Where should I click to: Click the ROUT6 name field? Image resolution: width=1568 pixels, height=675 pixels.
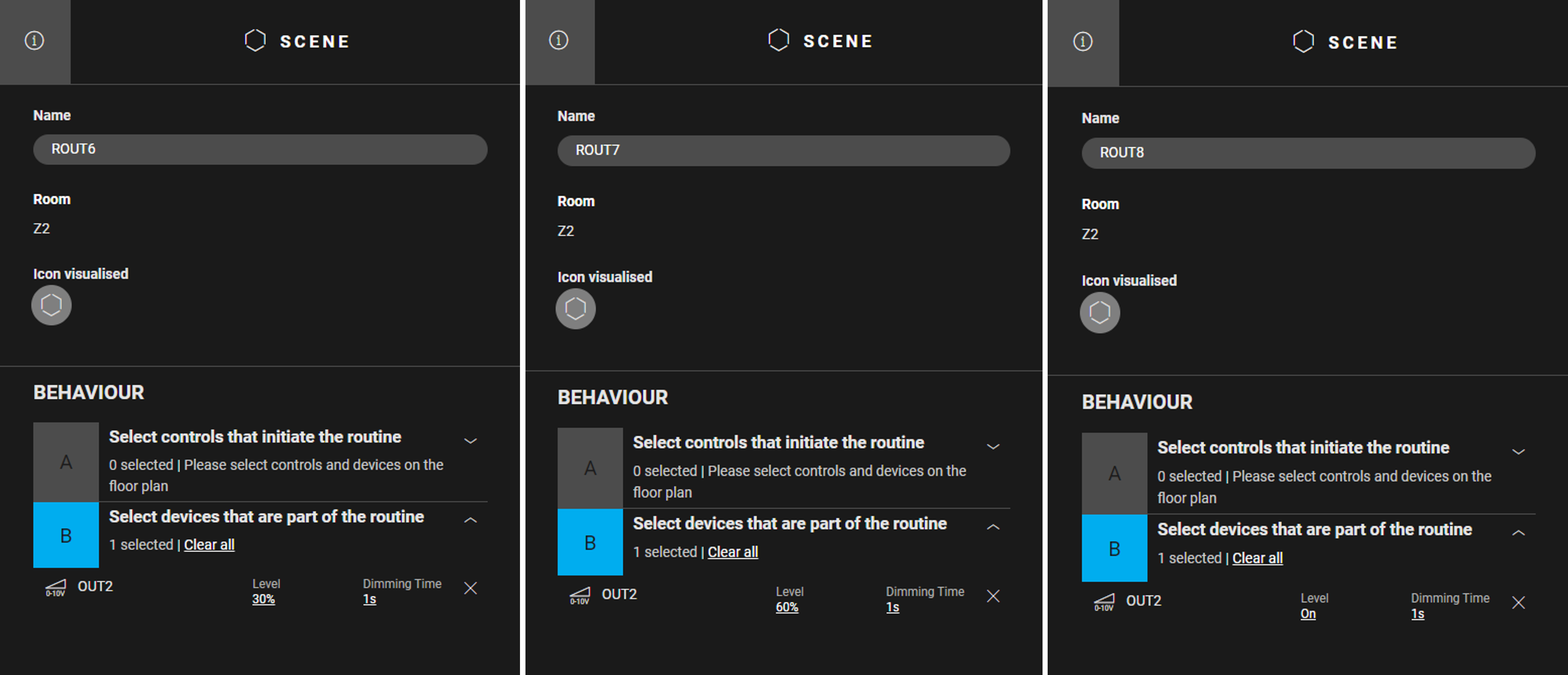point(261,149)
